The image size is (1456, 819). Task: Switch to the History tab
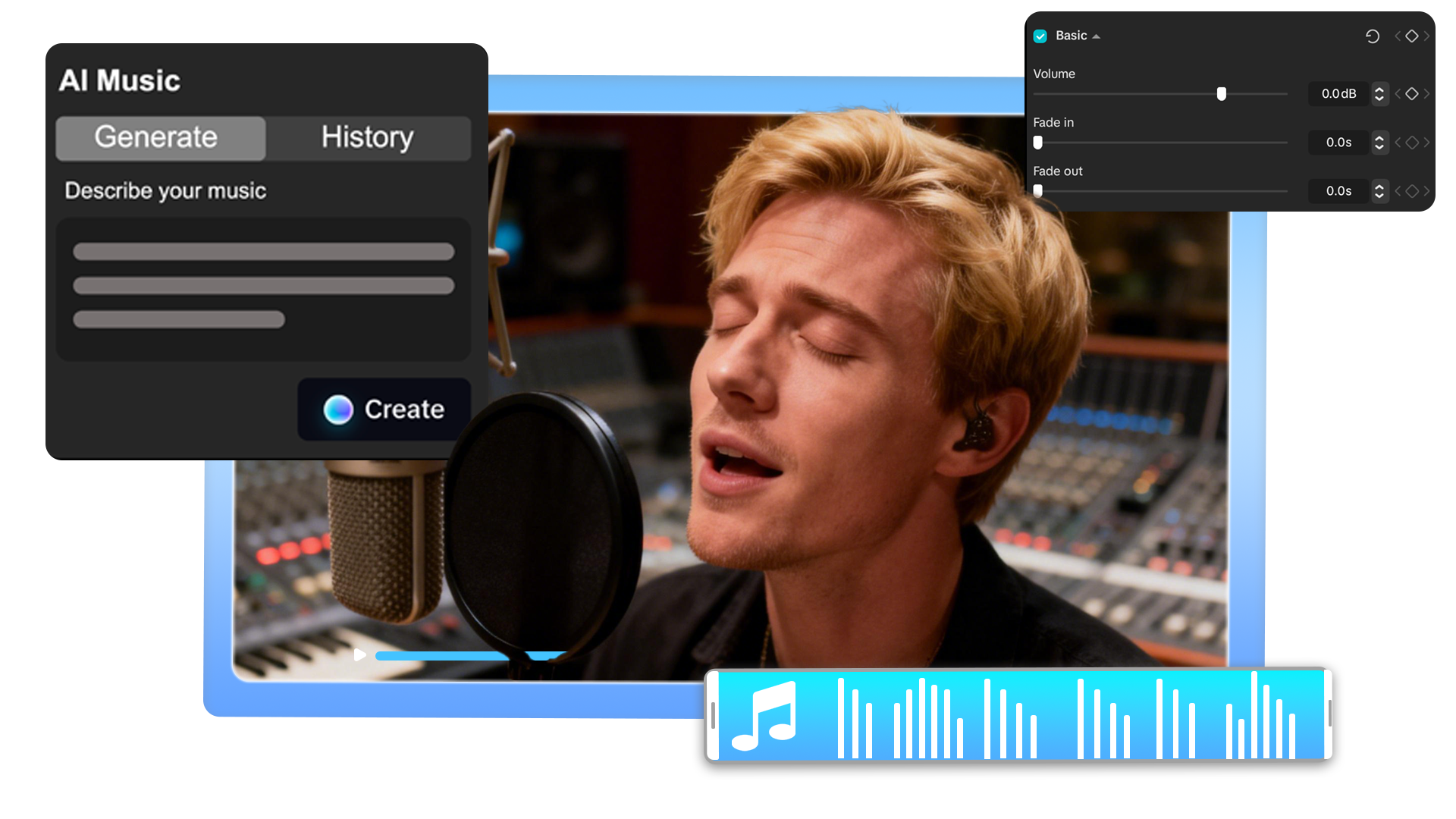pyautogui.click(x=368, y=138)
